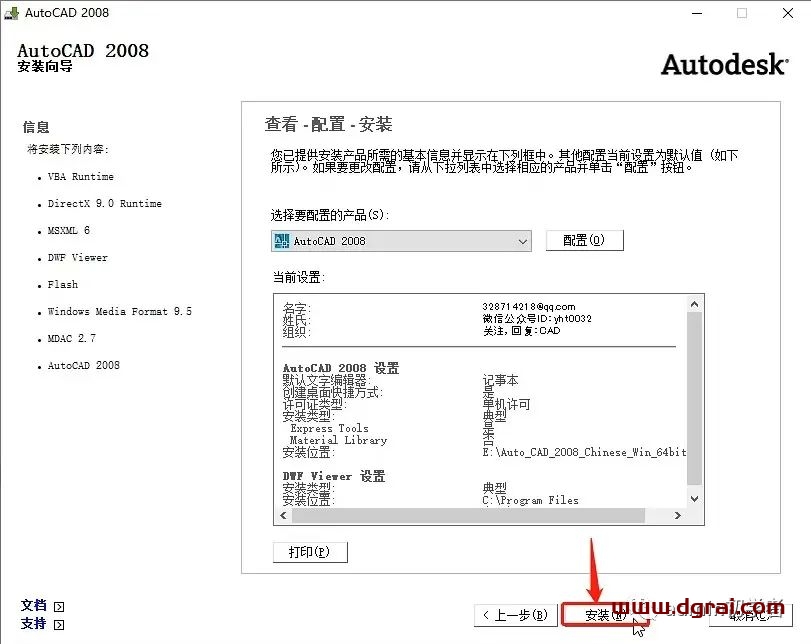Click the 打印(P) print button
Image resolution: width=811 pixels, height=644 pixels.
[x=309, y=552]
